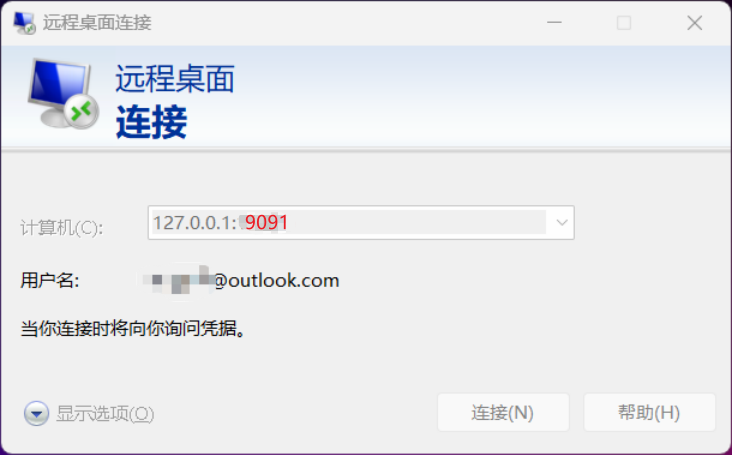
Task: Click the round blue arrow beside 显示选项
Action: 36,413
